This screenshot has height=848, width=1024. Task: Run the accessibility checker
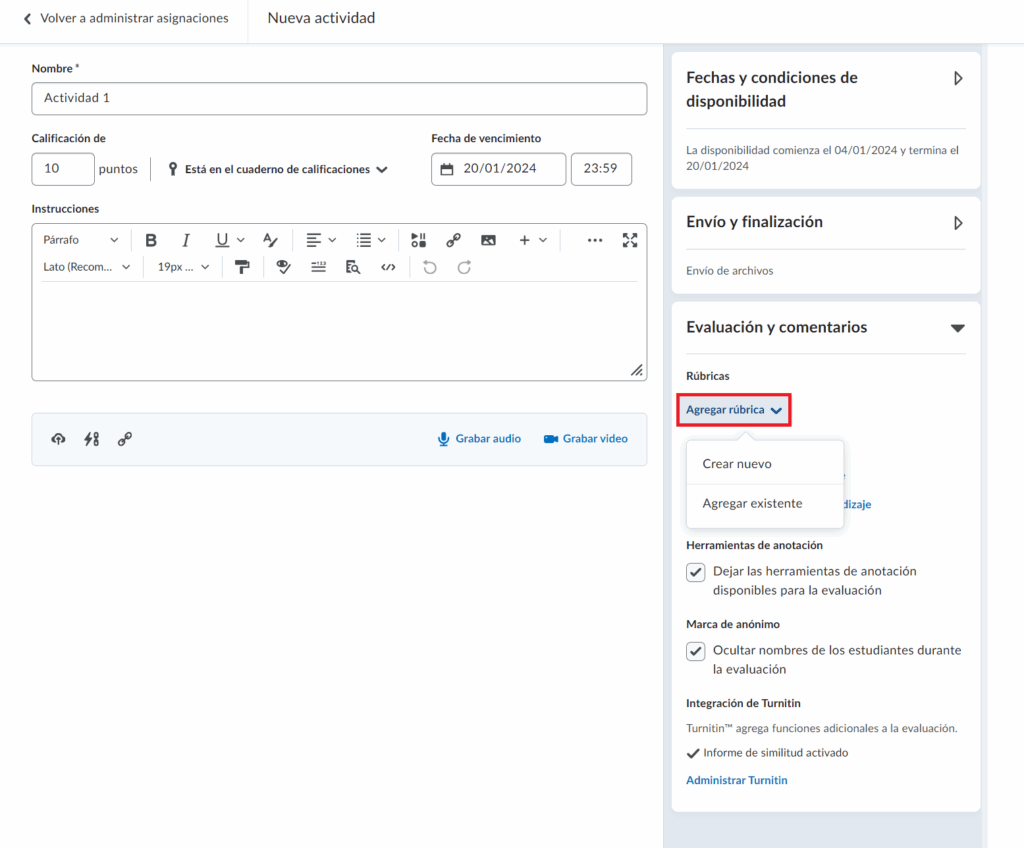[284, 267]
